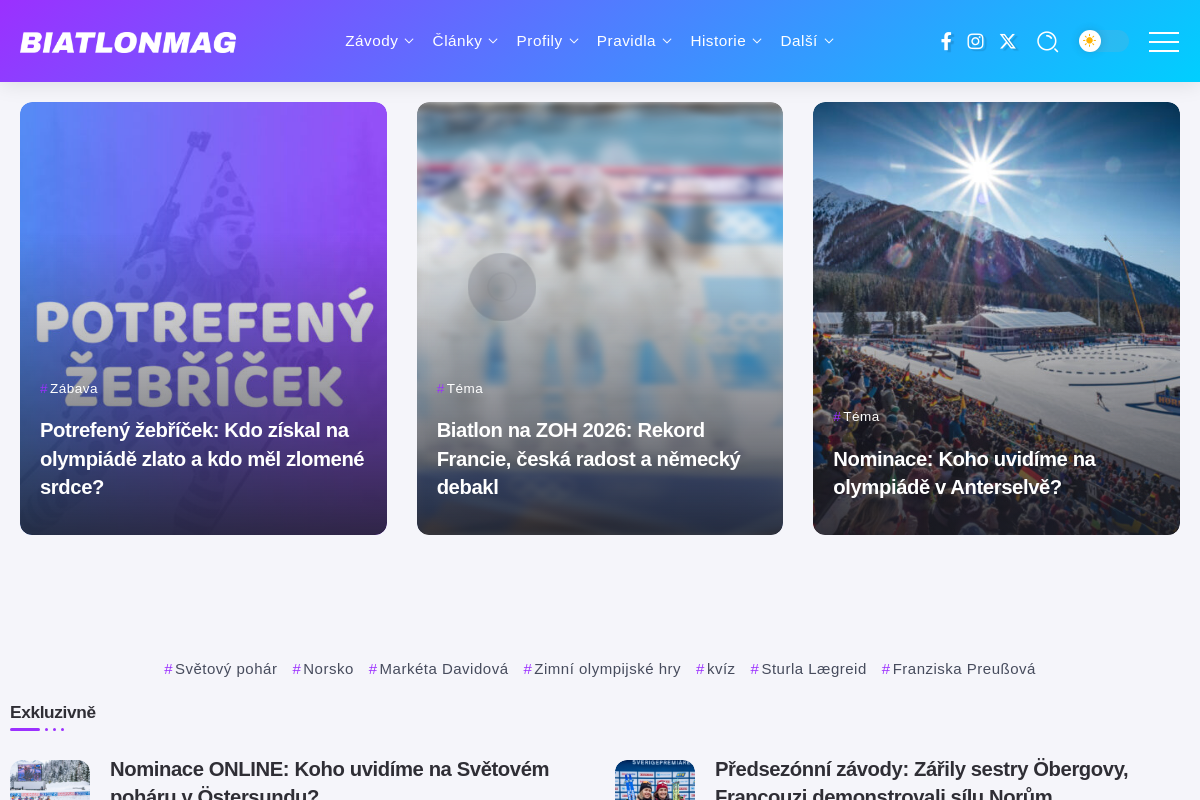Image resolution: width=1200 pixels, height=800 pixels.
Task: Open the Facebook page icon
Action: click(946, 41)
